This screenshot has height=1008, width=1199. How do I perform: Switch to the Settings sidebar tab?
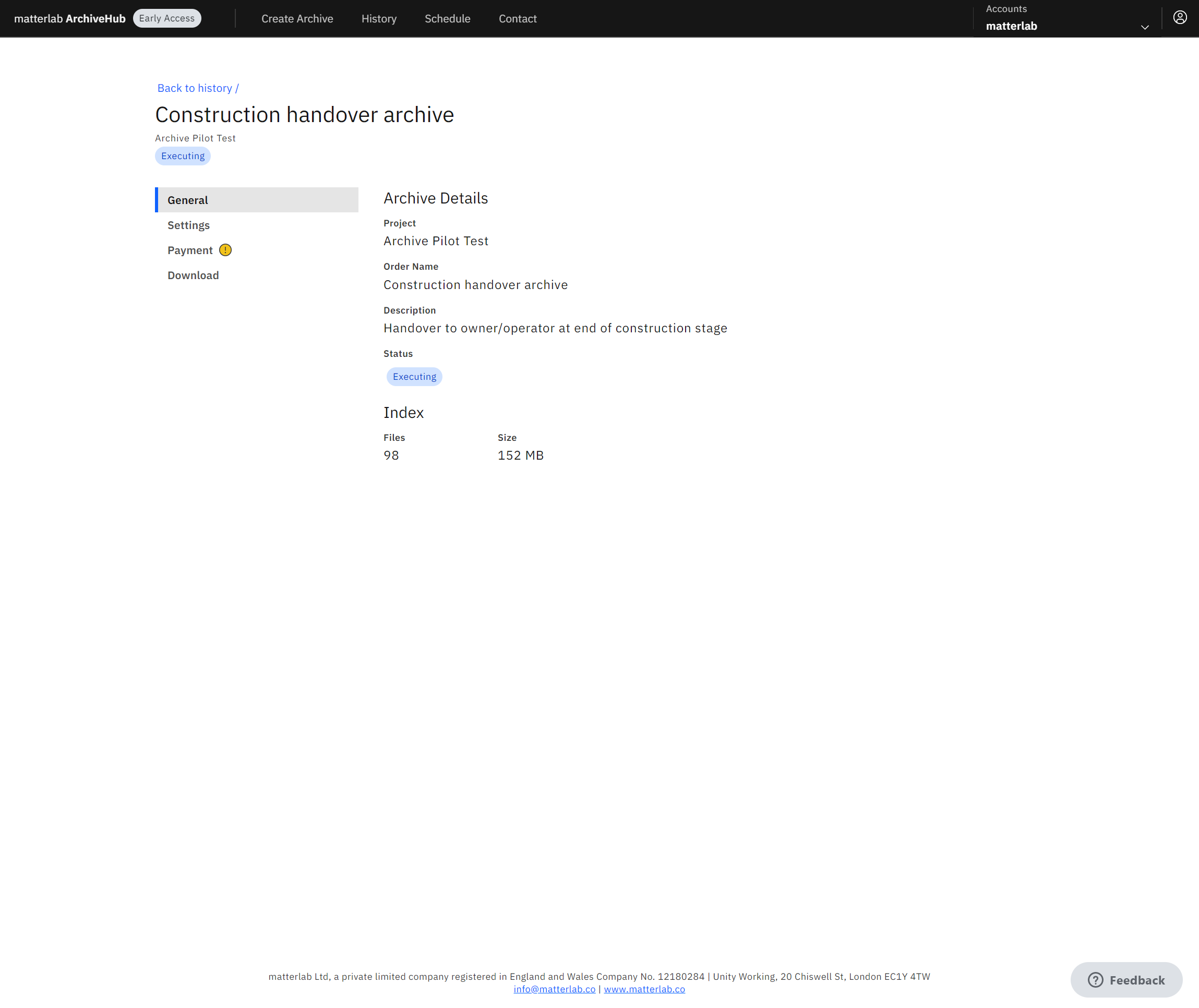click(x=188, y=225)
